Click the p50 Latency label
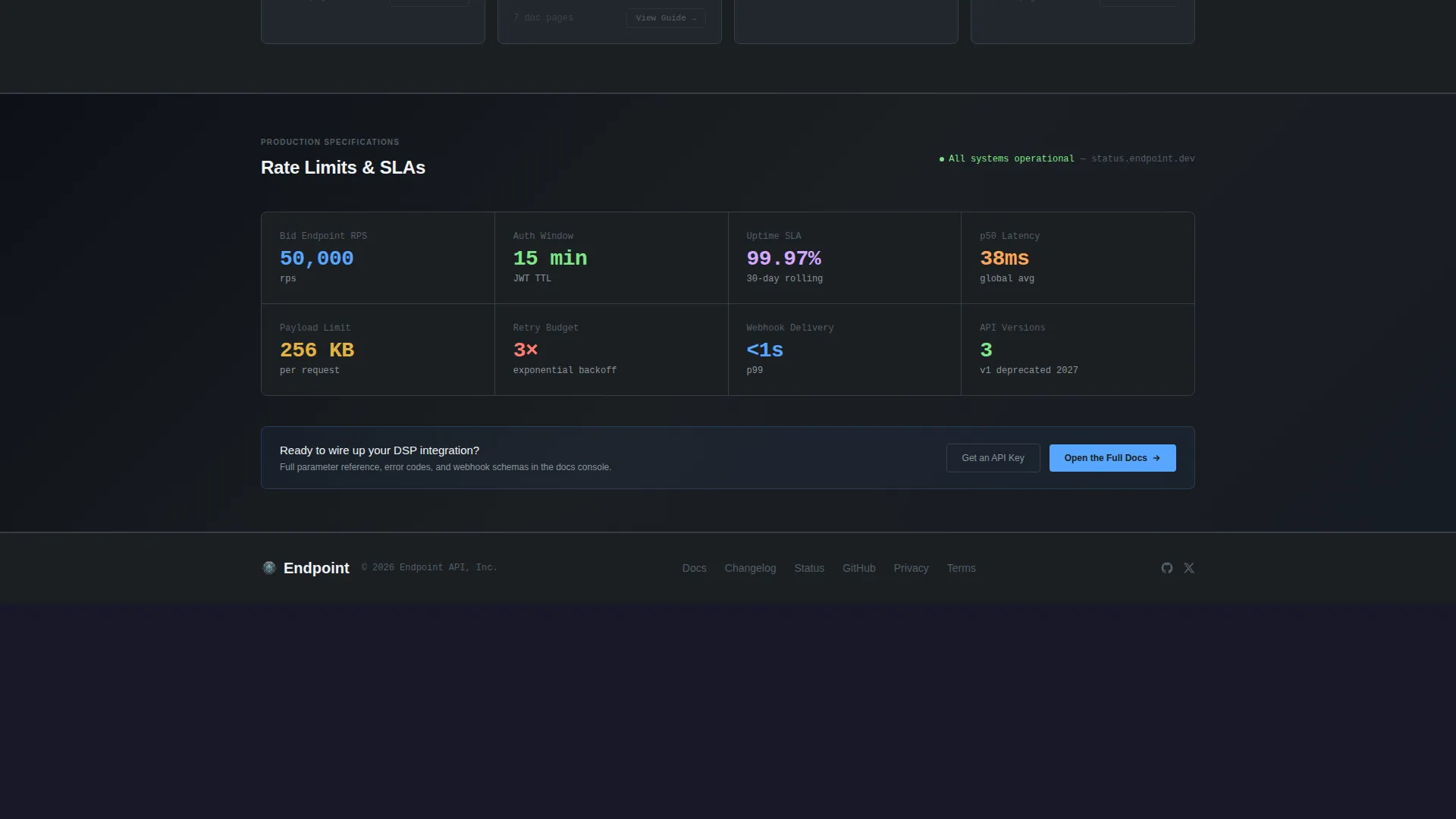The image size is (1456, 819). click(1009, 236)
